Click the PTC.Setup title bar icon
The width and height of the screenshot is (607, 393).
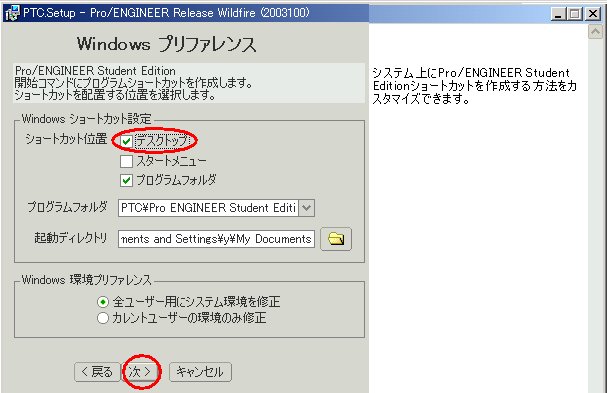point(12,13)
